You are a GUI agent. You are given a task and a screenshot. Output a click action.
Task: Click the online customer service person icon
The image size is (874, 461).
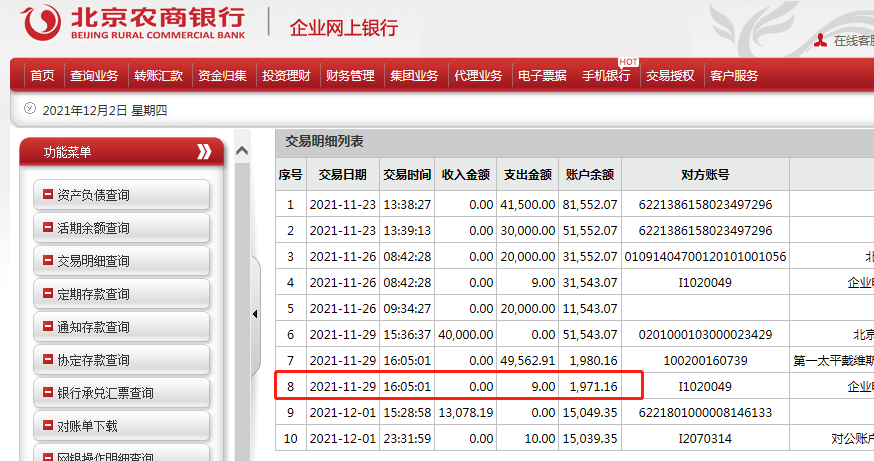pos(820,41)
